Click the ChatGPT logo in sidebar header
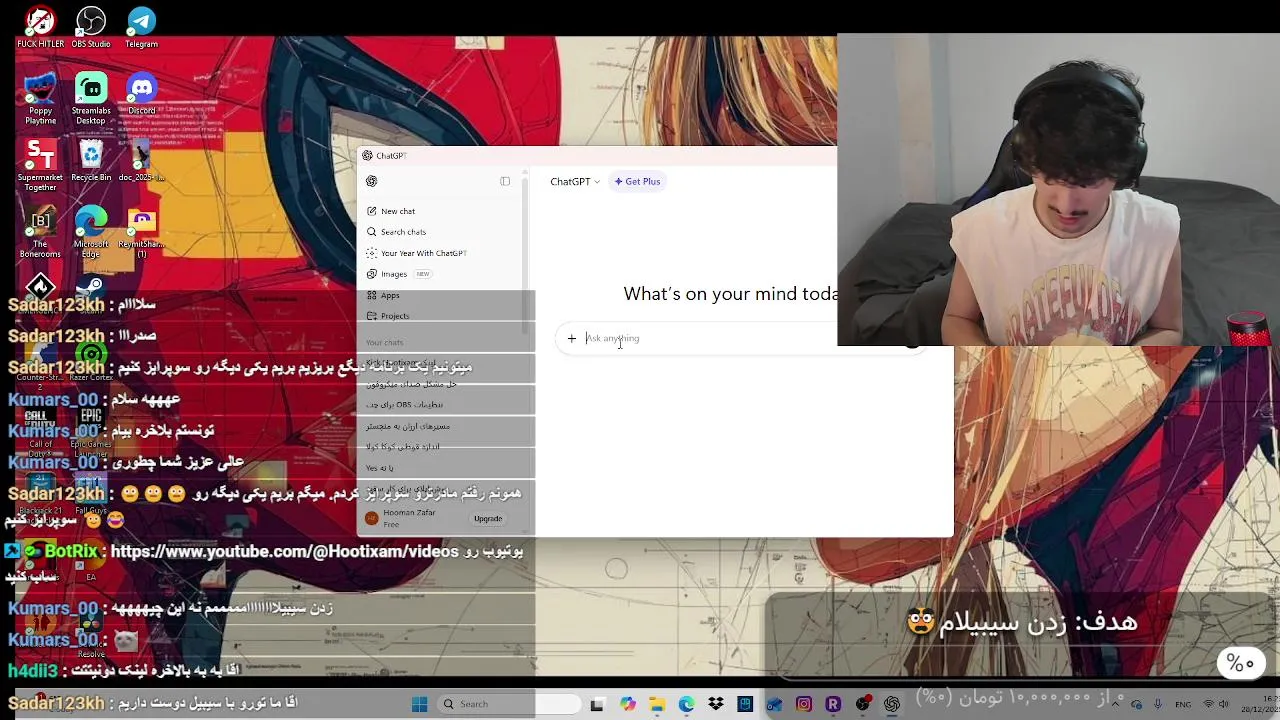The height and width of the screenshot is (720, 1280). (372, 181)
